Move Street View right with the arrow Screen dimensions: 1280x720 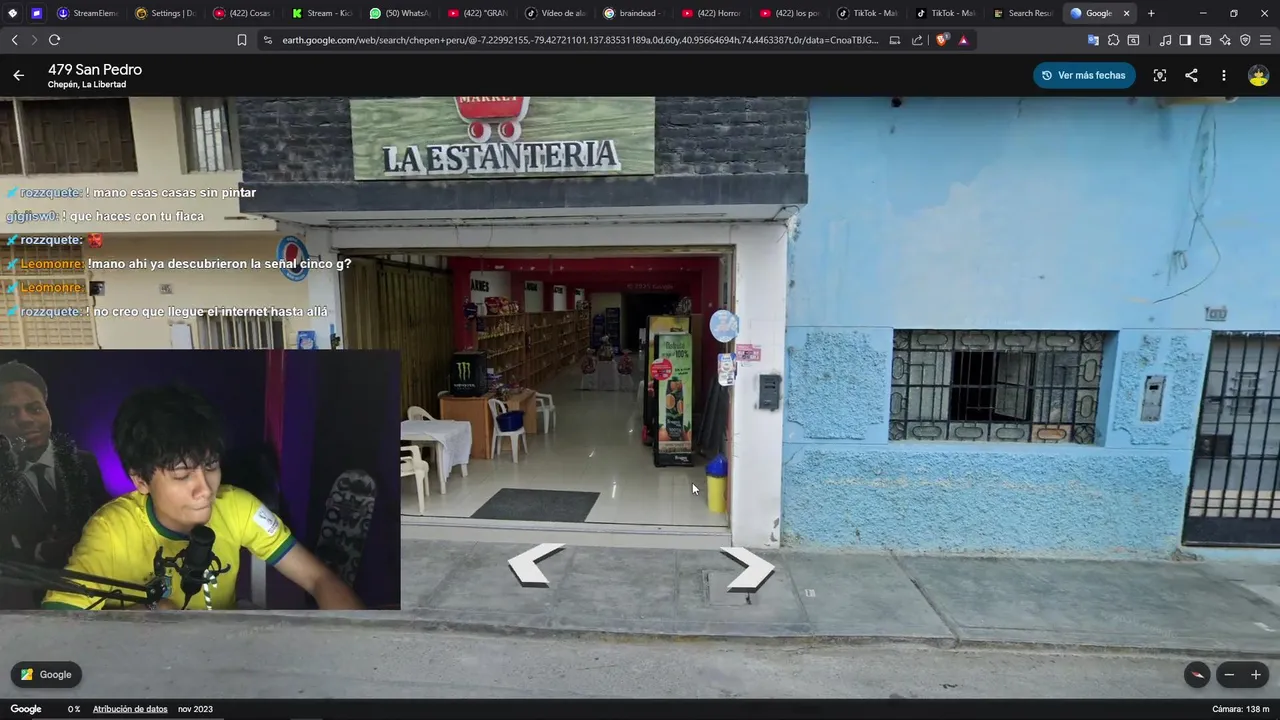pyautogui.click(x=747, y=569)
